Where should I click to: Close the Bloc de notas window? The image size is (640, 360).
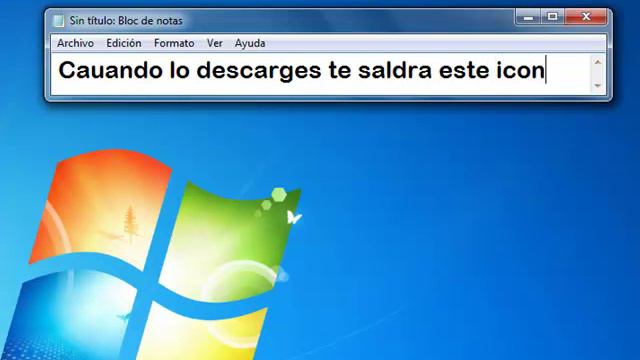click(x=586, y=17)
